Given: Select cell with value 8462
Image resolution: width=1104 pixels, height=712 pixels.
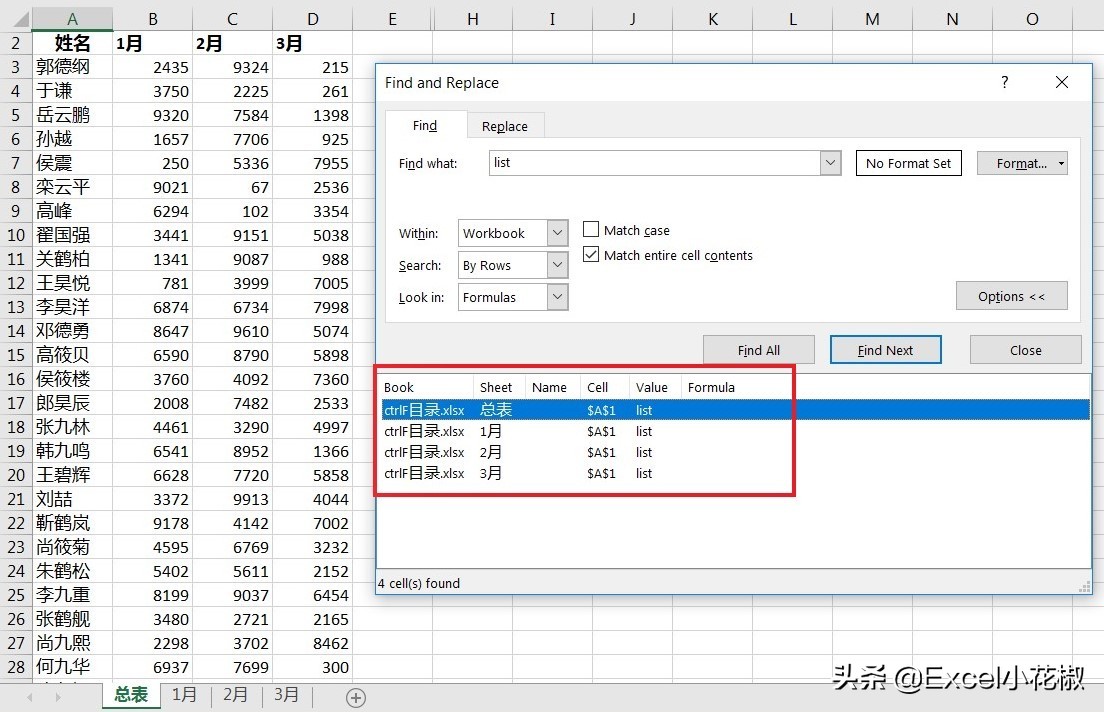Looking at the screenshot, I should pyautogui.click(x=313, y=642).
